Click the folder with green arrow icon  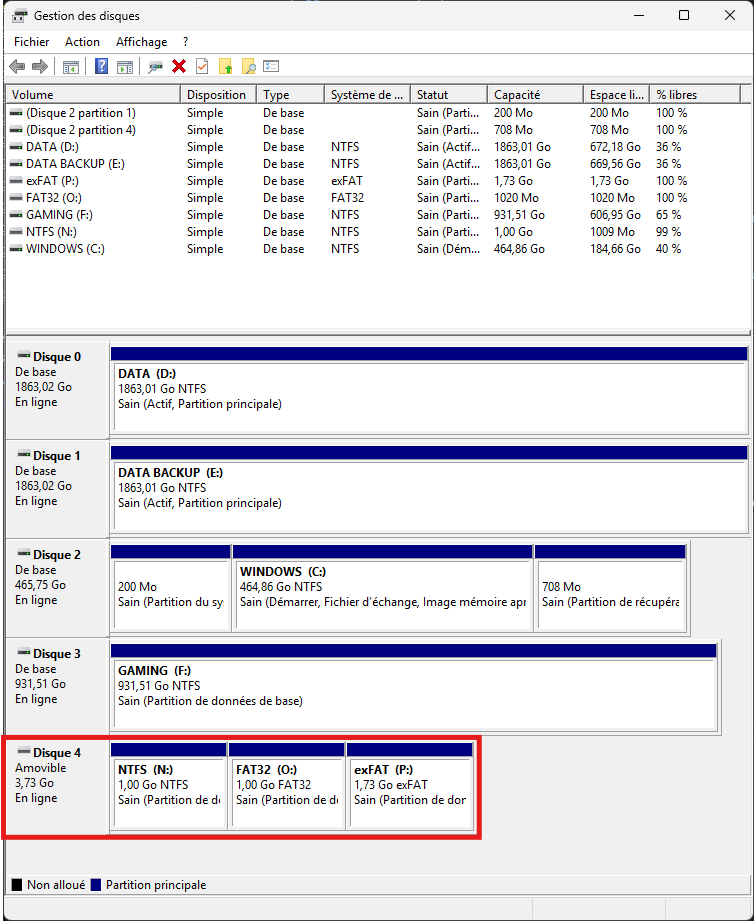pyautogui.click(x=226, y=67)
